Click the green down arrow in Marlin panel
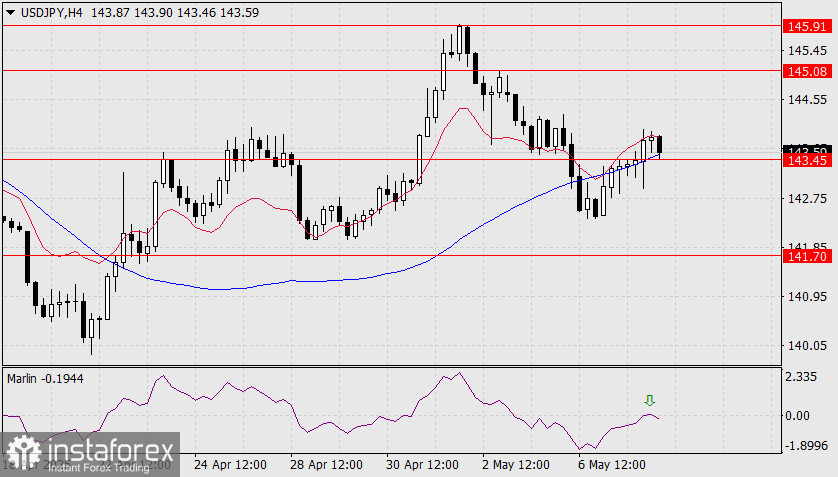Image resolution: width=838 pixels, height=477 pixels. pos(649,401)
